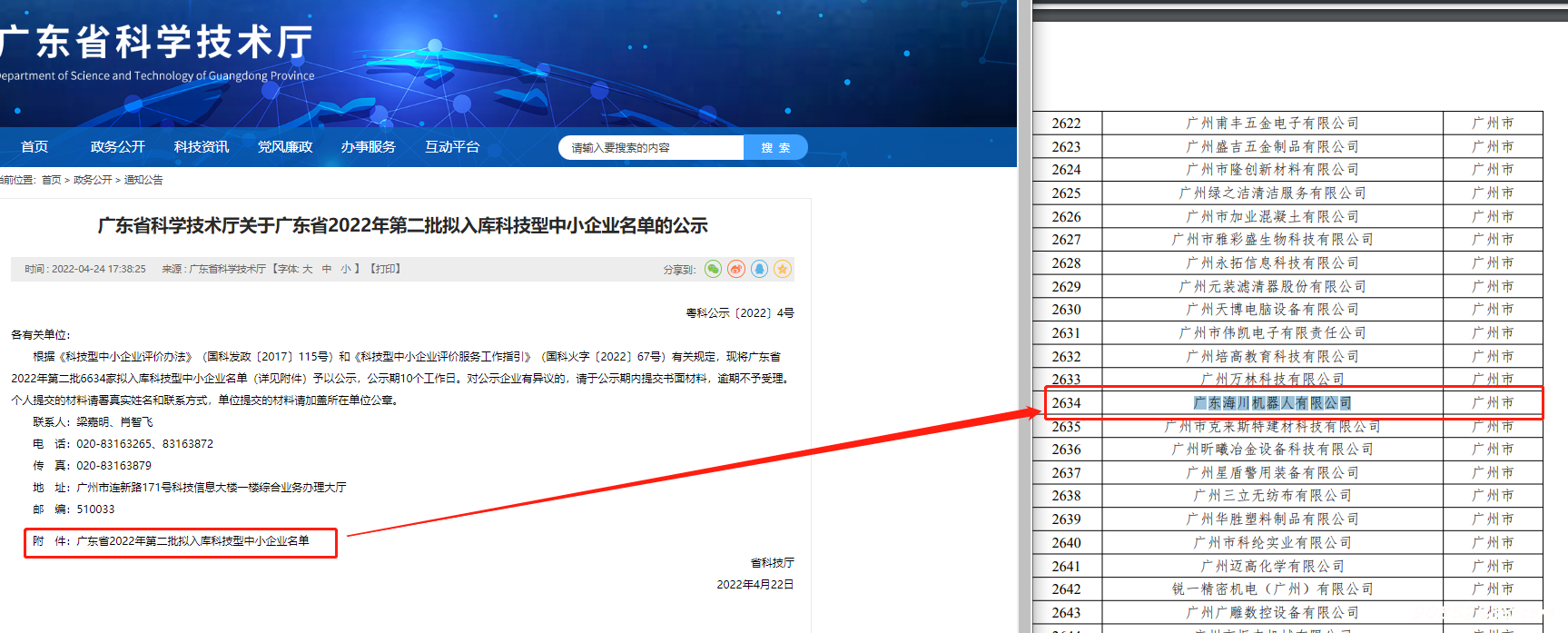The height and width of the screenshot is (633, 1568).
Task: Set font size to 中
Action: [327, 269]
